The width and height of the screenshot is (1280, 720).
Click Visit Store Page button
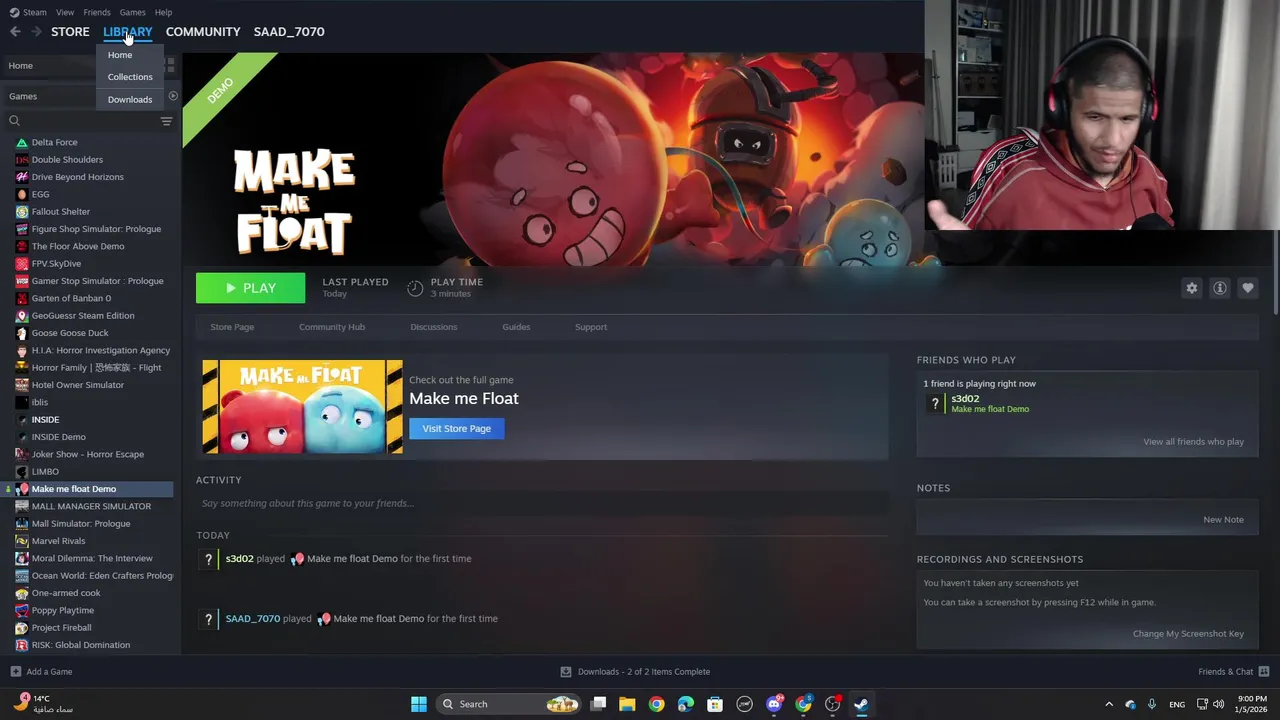(456, 429)
